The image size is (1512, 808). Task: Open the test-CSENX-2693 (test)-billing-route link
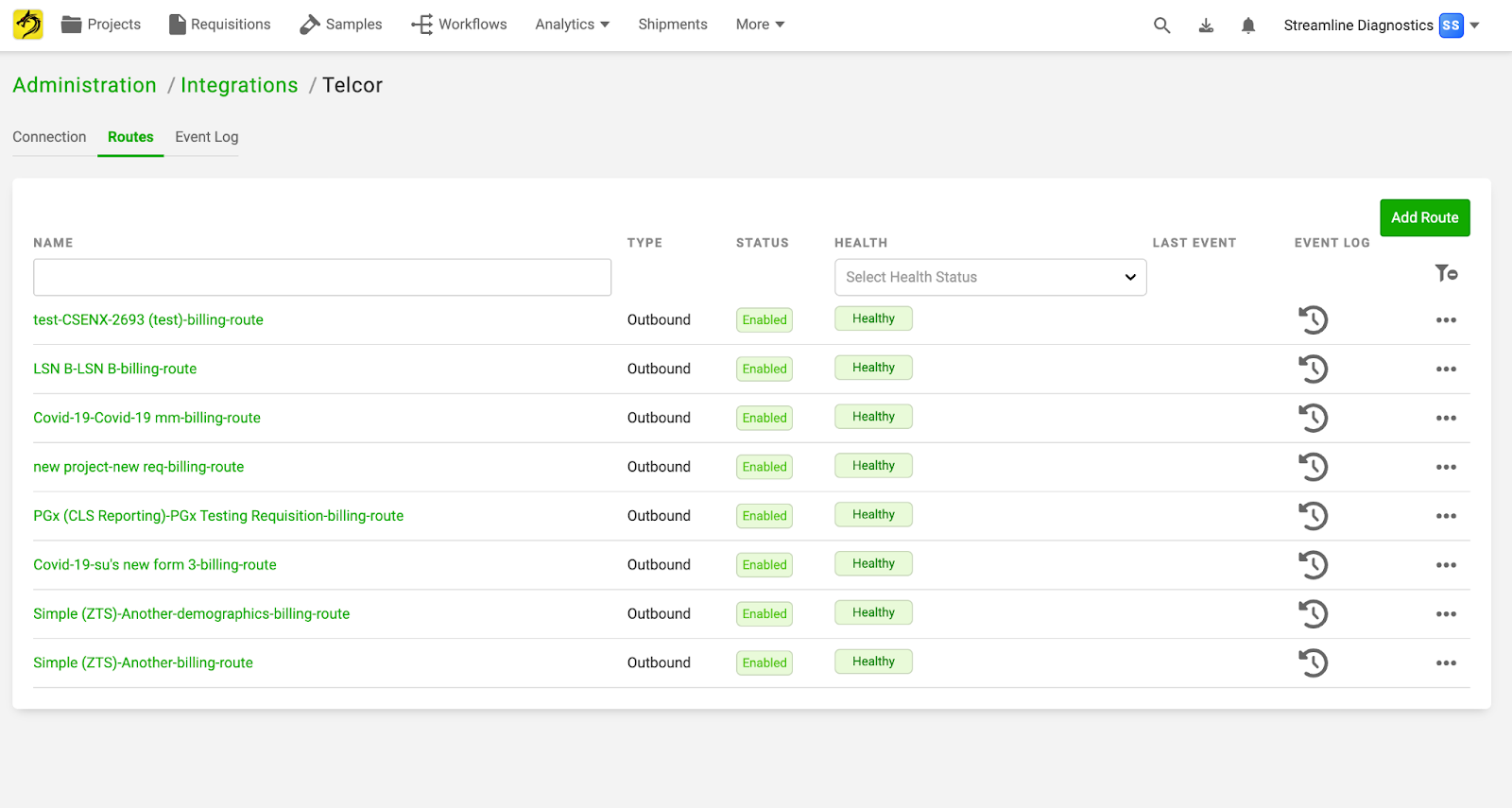pos(148,320)
